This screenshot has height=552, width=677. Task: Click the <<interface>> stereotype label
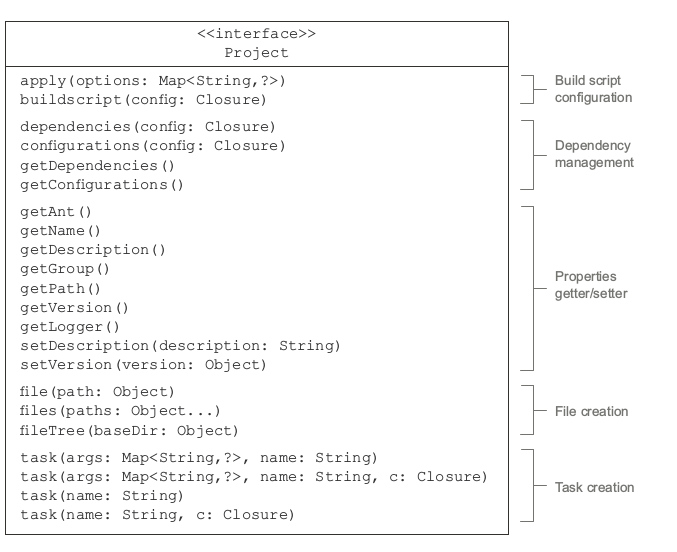(x=257, y=34)
